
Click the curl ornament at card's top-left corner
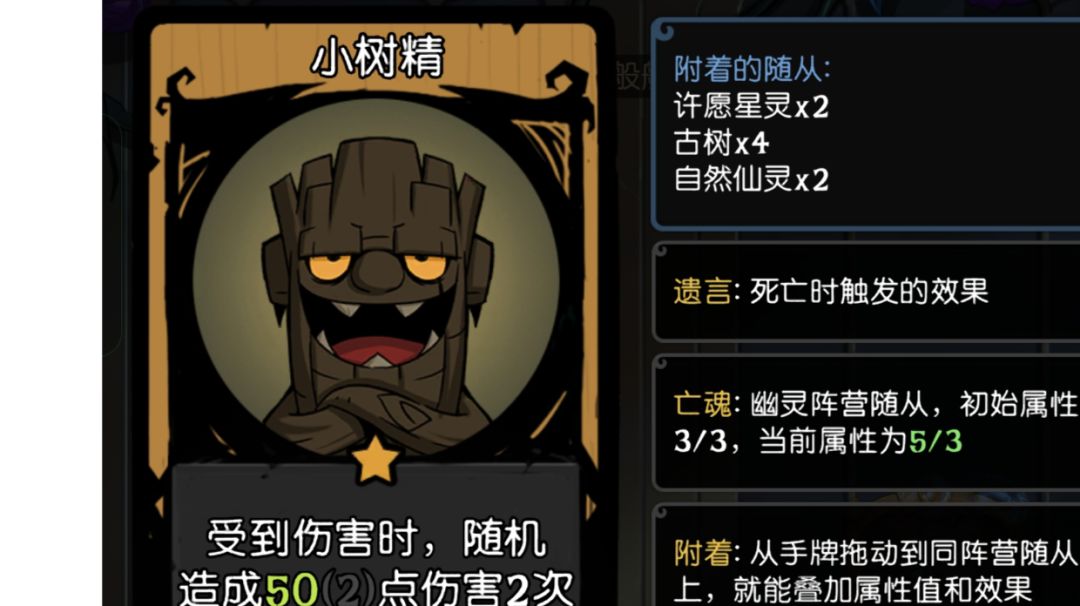pyautogui.click(x=178, y=91)
